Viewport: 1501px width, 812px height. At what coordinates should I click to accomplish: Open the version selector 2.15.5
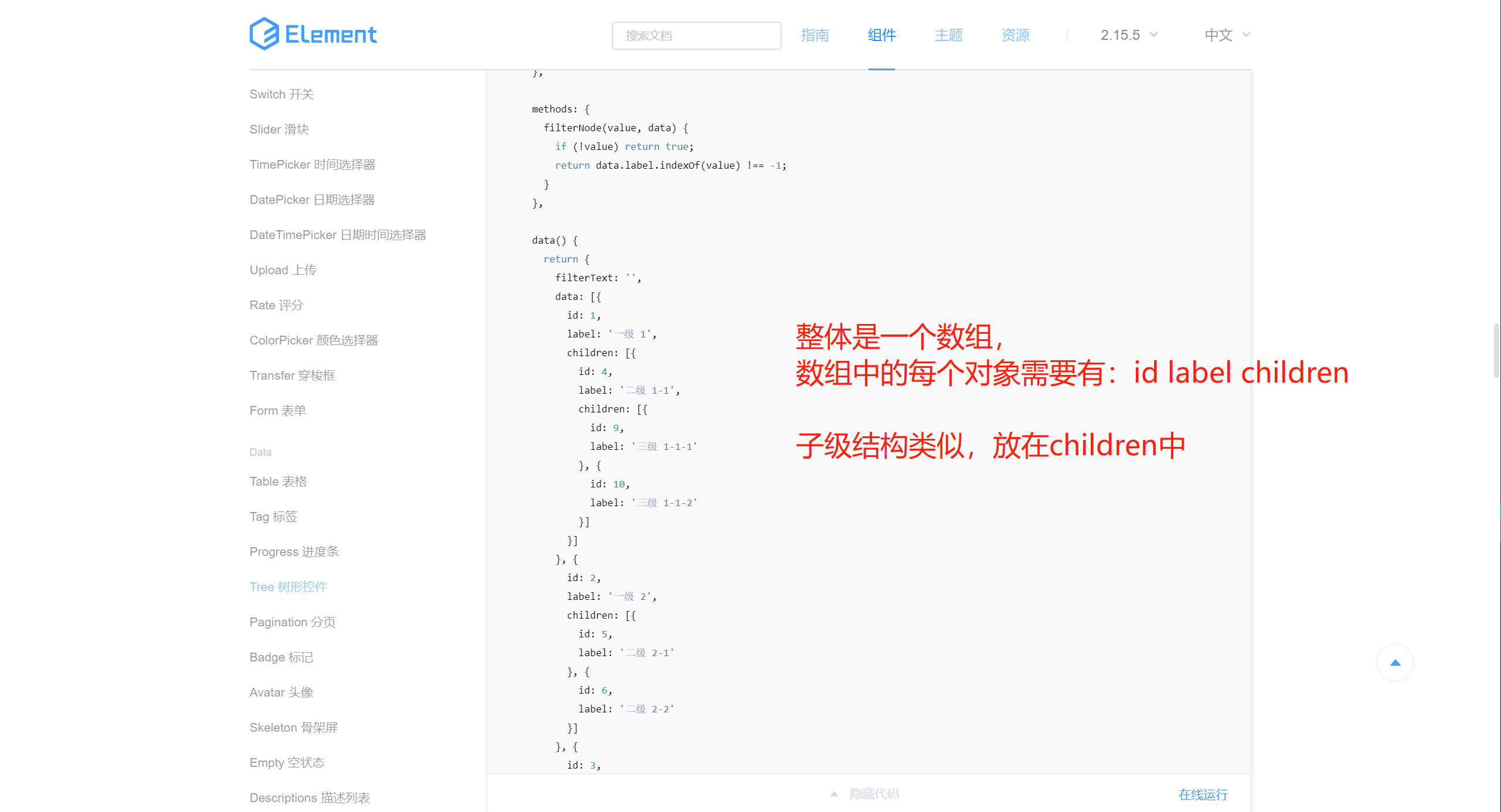[1121, 35]
